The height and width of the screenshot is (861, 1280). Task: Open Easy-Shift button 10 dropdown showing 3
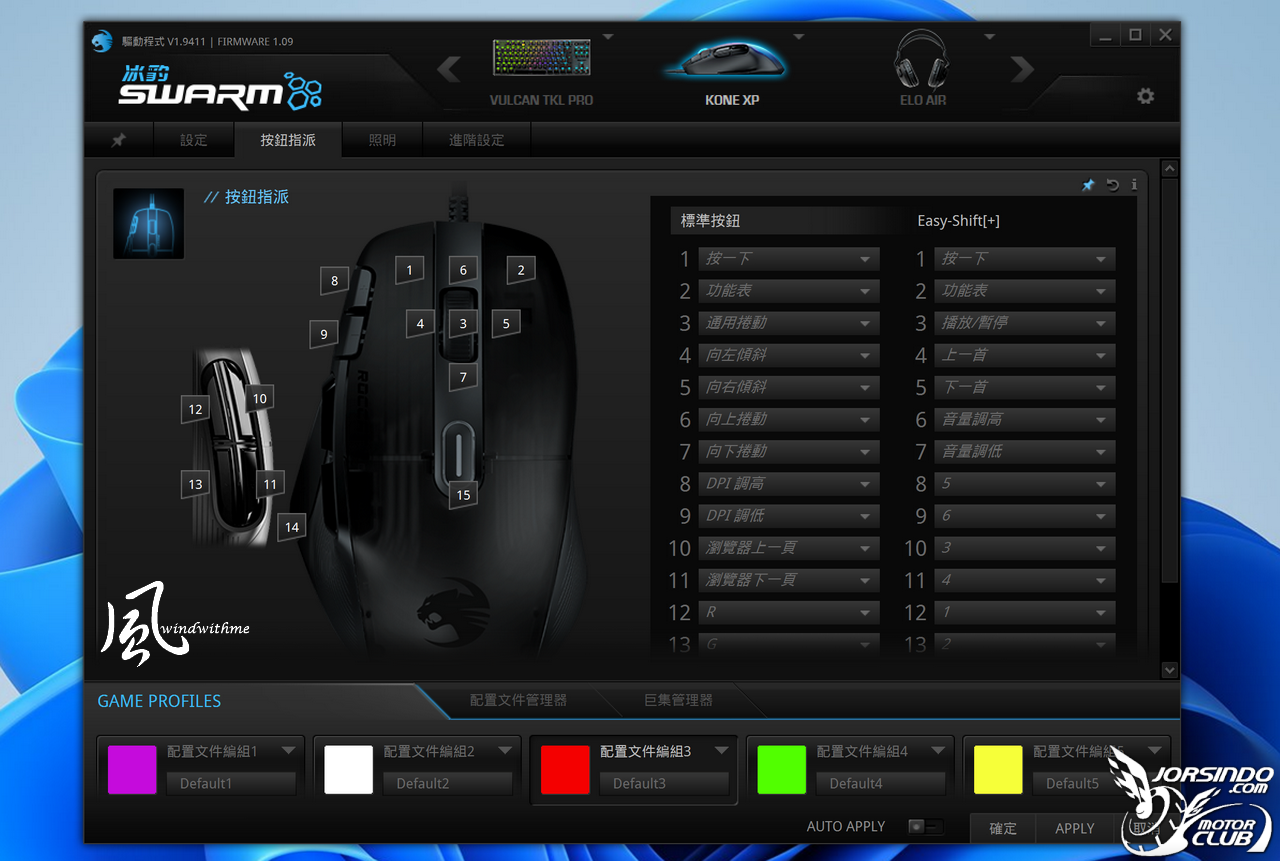tap(1025, 548)
